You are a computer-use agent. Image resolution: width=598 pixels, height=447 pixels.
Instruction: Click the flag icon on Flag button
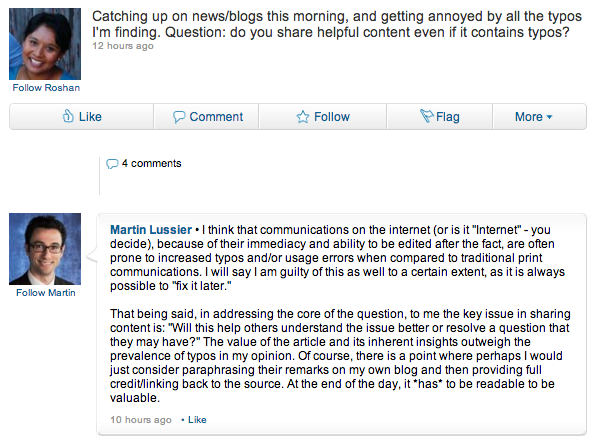427,116
